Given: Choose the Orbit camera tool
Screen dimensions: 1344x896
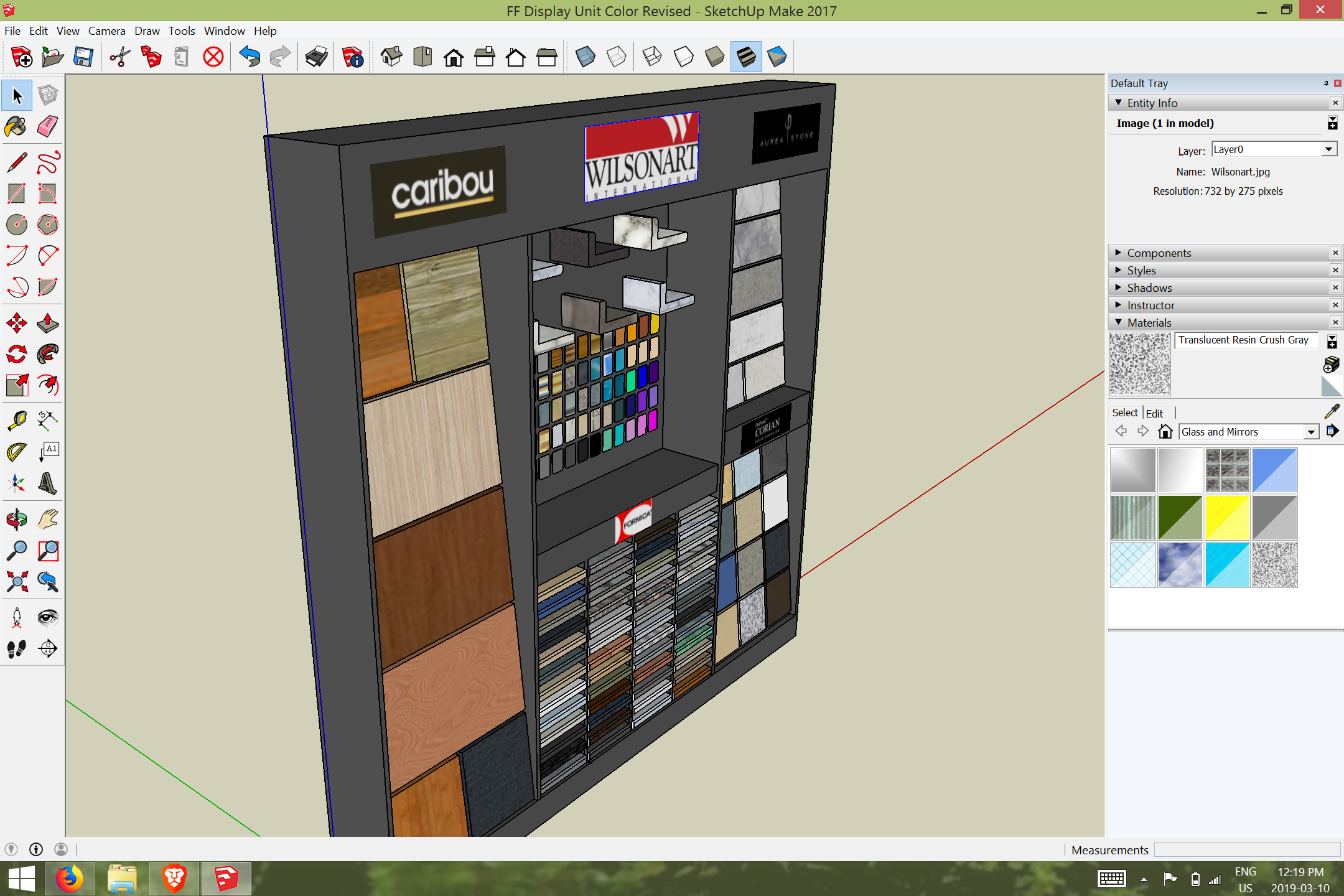Looking at the screenshot, I should pos(16,519).
